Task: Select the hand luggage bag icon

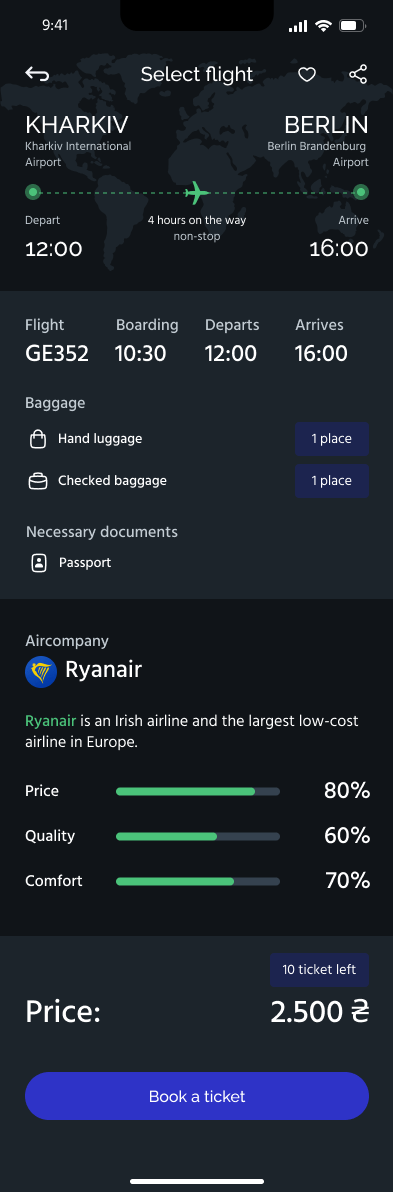Action: tap(37, 439)
